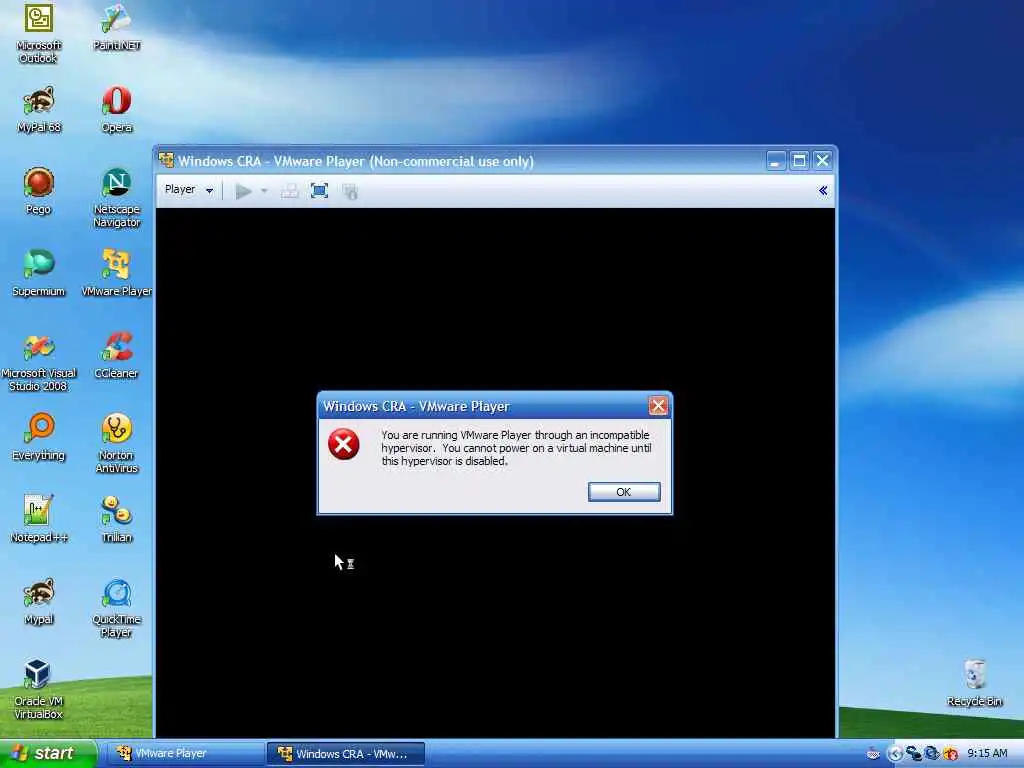The height and width of the screenshot is (768, 1024).
Task: Select the Paint.NET desktop icon
Action: (116, 27)
